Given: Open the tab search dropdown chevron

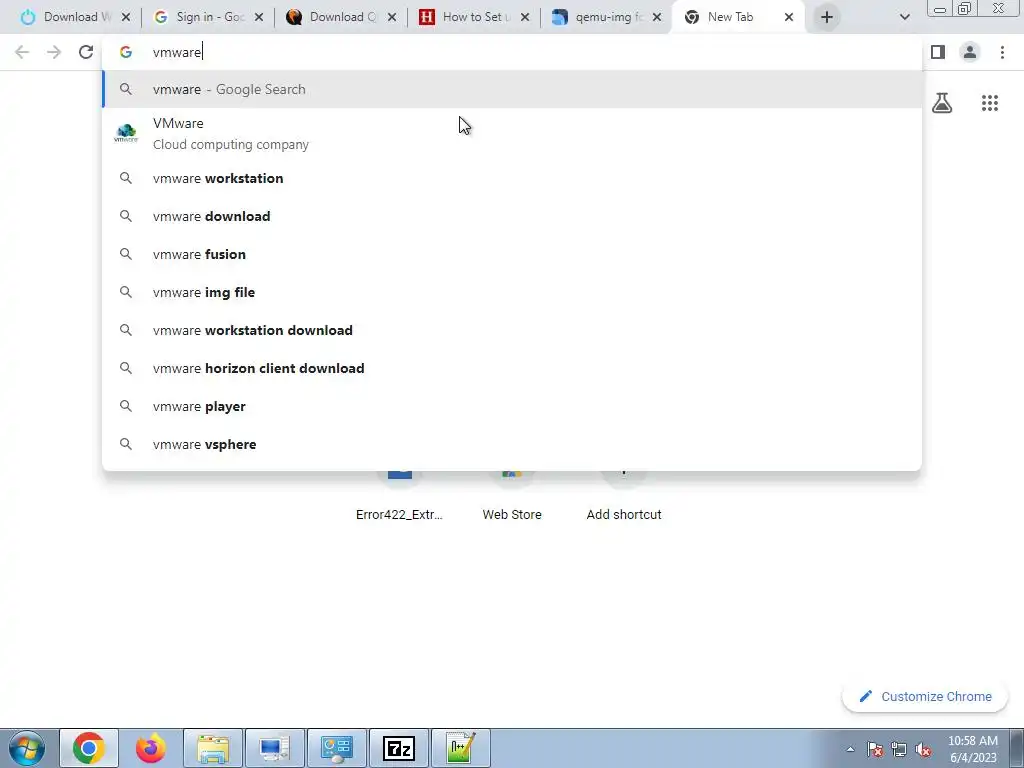Looking at the screenshot, I should pos(904,18).
